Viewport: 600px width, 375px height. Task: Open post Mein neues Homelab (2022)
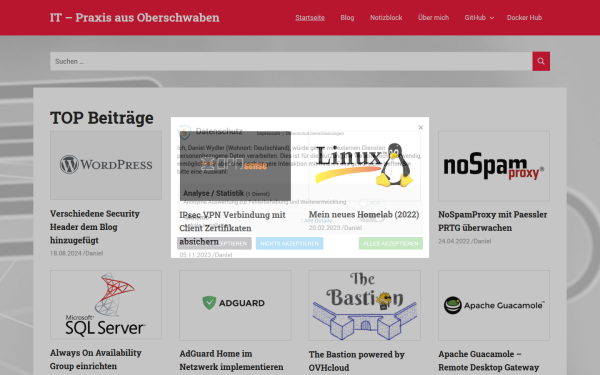[x=364, y=215]
